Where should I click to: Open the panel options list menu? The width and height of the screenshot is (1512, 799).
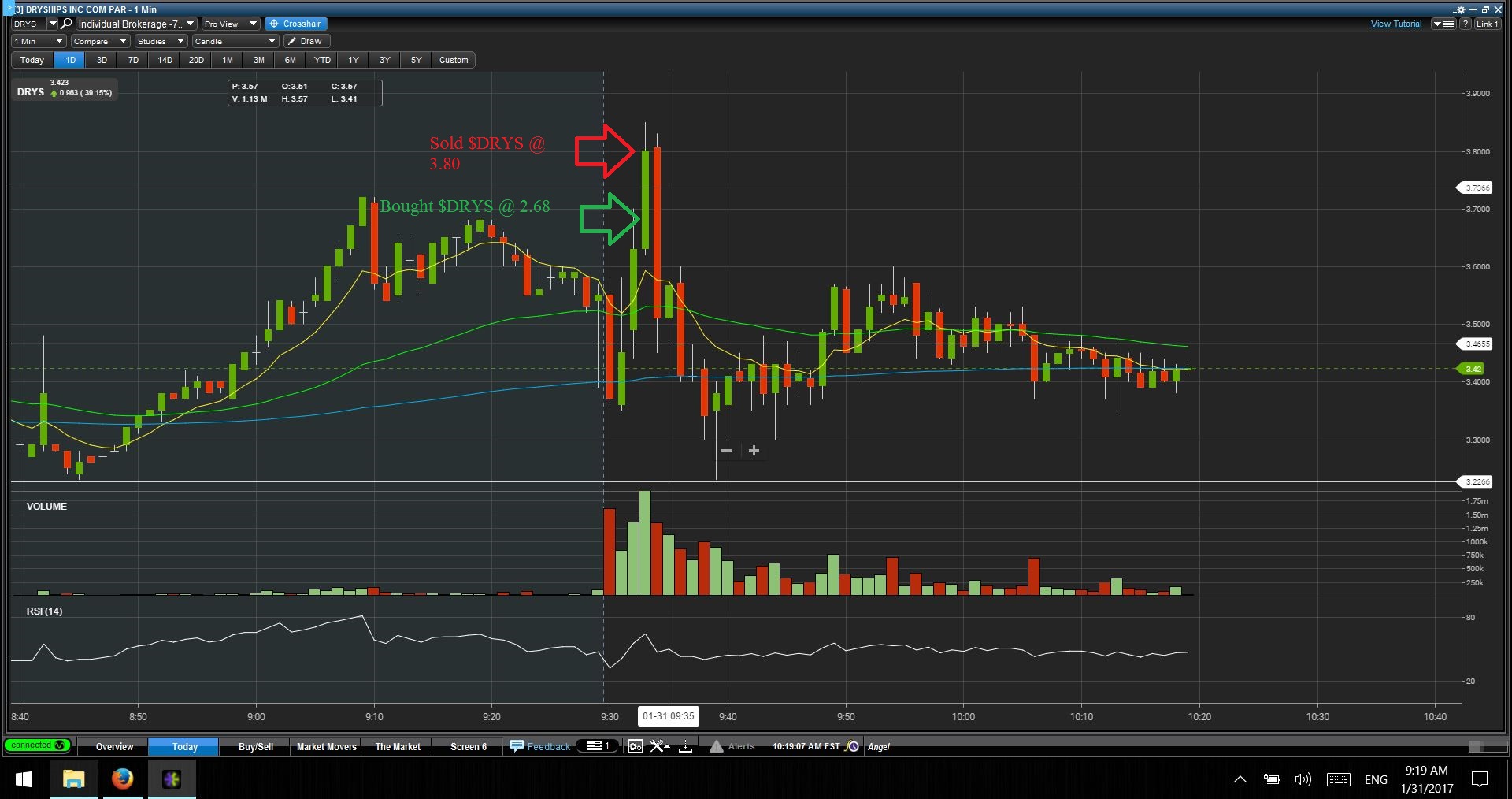(1443, 24)
